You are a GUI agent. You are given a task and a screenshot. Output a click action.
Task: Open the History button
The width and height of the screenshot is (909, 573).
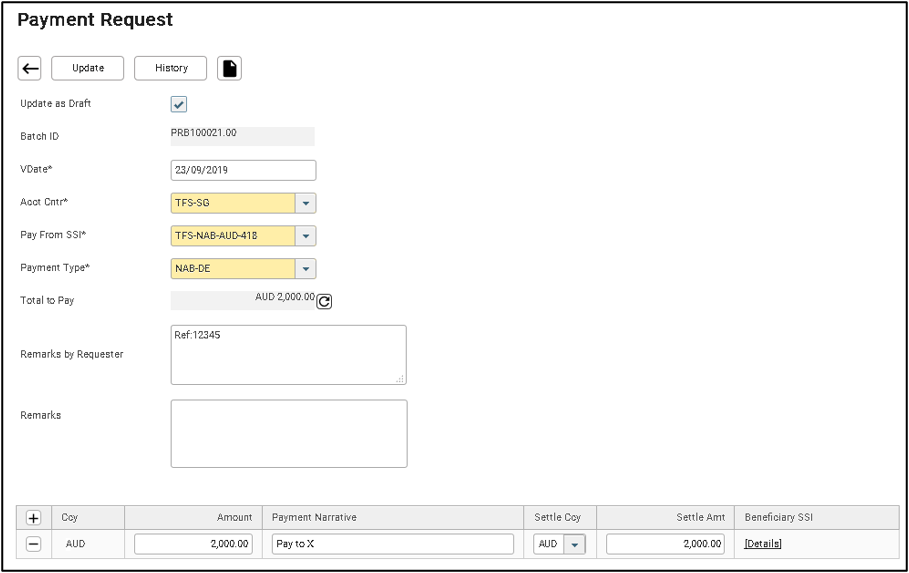click(x=171, y=68)
